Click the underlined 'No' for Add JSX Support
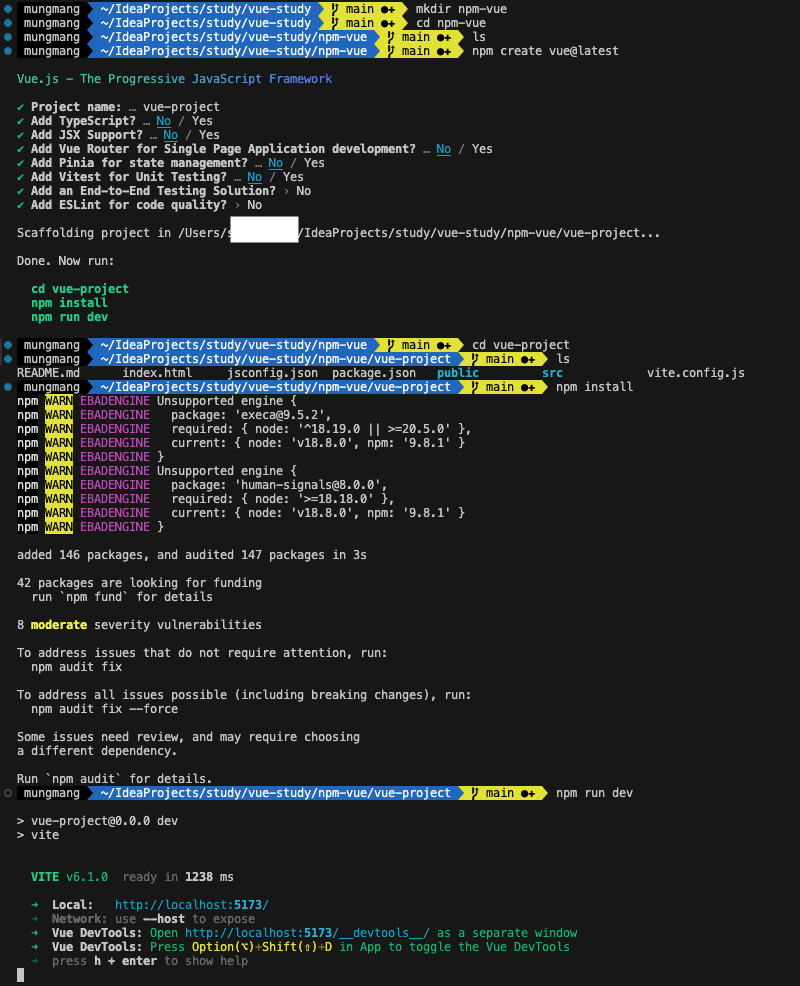This screenshot has height=986, width=800. [x=170, y=135]
